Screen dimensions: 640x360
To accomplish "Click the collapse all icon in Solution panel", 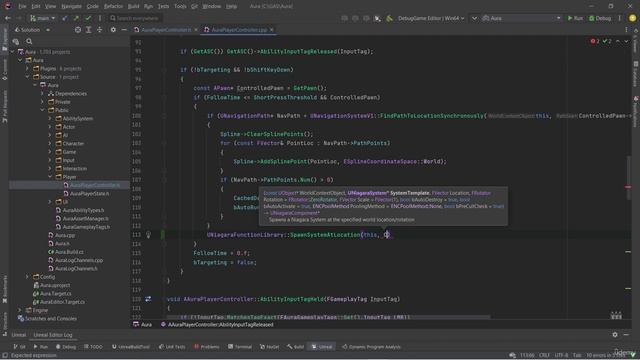I will pos(100,30).
